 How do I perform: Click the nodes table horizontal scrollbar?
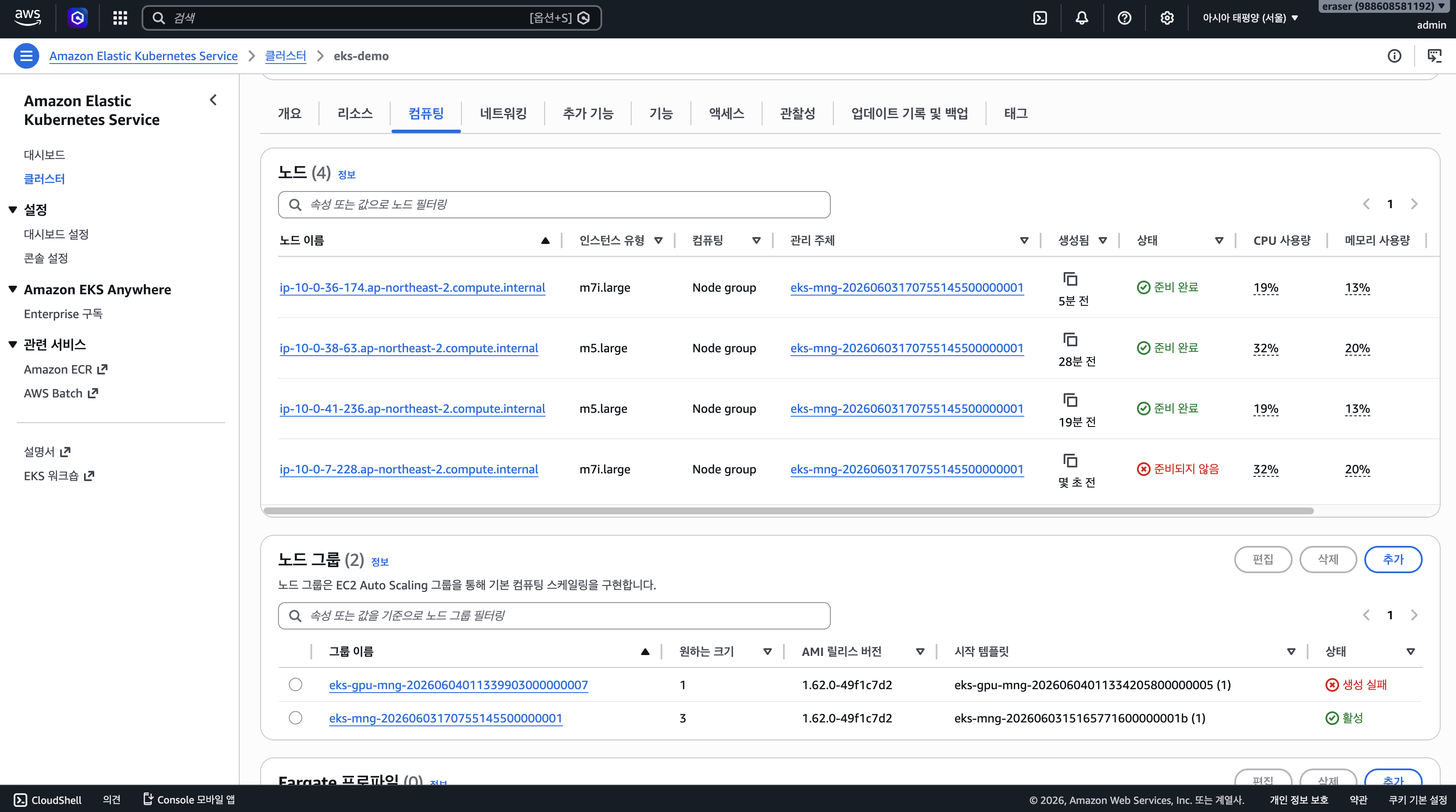(789, 511)
